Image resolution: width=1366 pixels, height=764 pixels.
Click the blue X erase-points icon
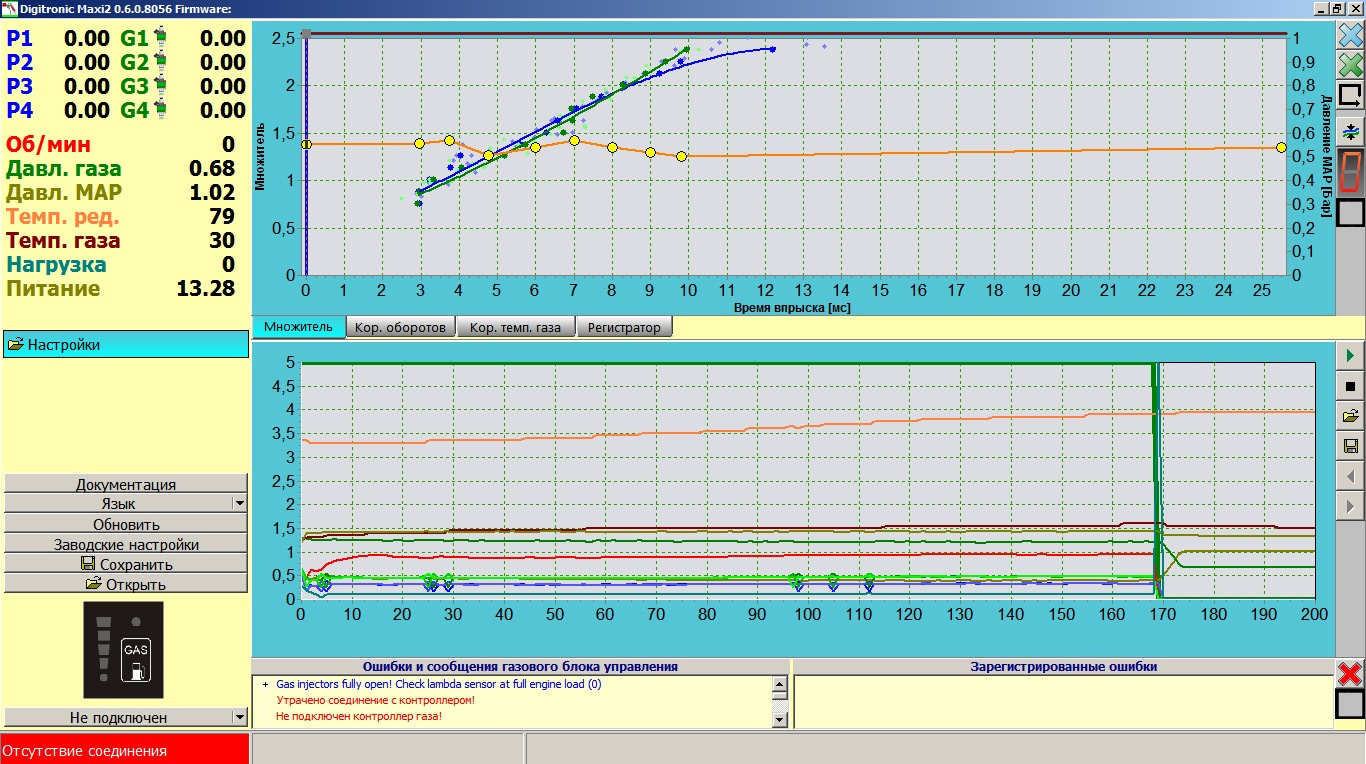coord(1350,37)
